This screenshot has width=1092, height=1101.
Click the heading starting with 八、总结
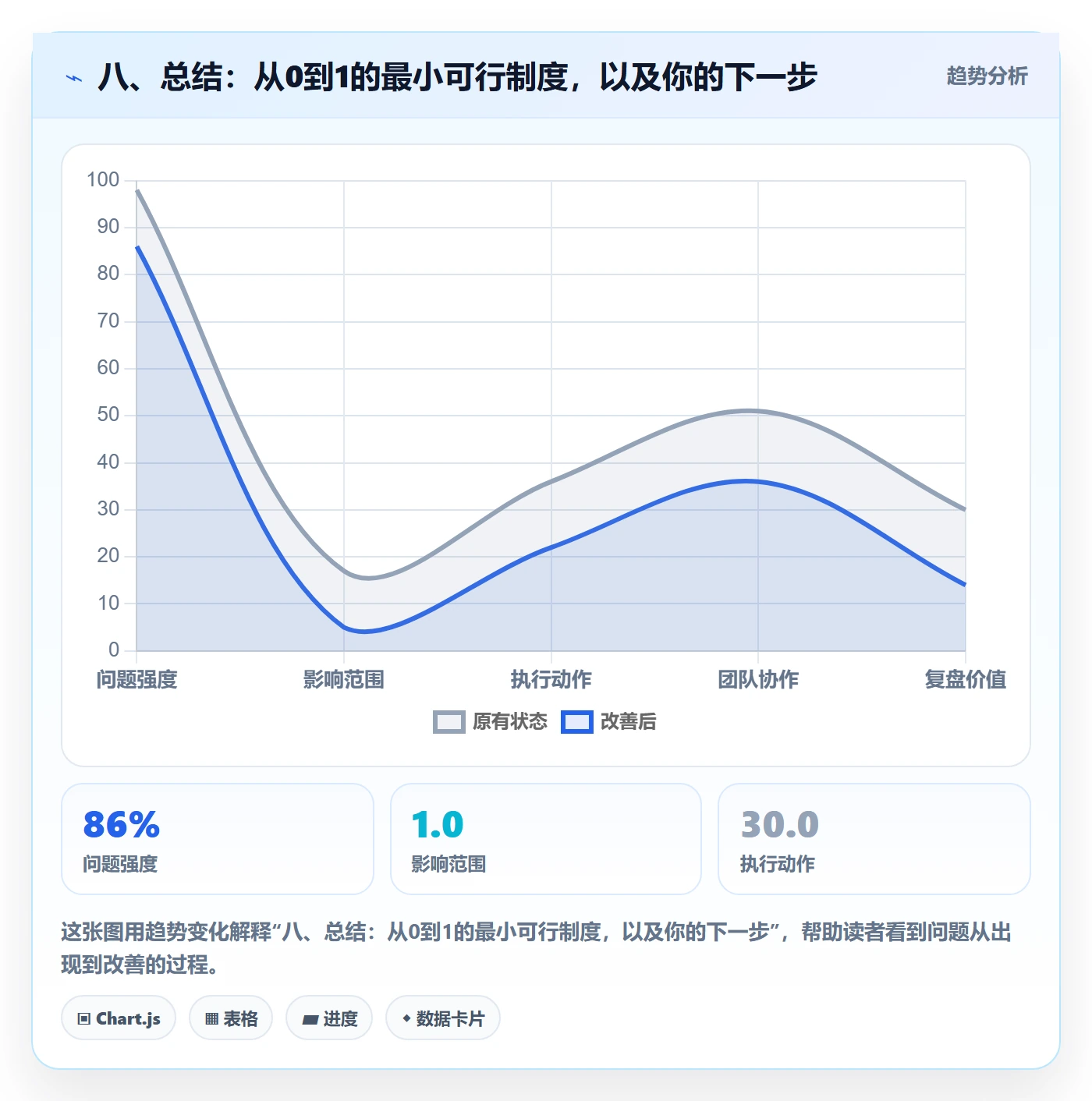pyautogui.click(x=457, y=77)
